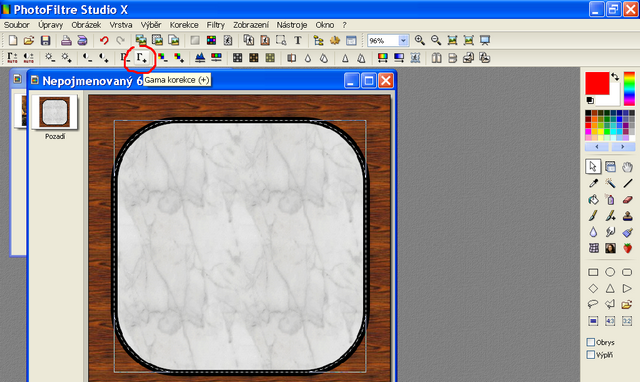Click the red foreground color swatch
The image size is (640, 382).
click(597, 83)
